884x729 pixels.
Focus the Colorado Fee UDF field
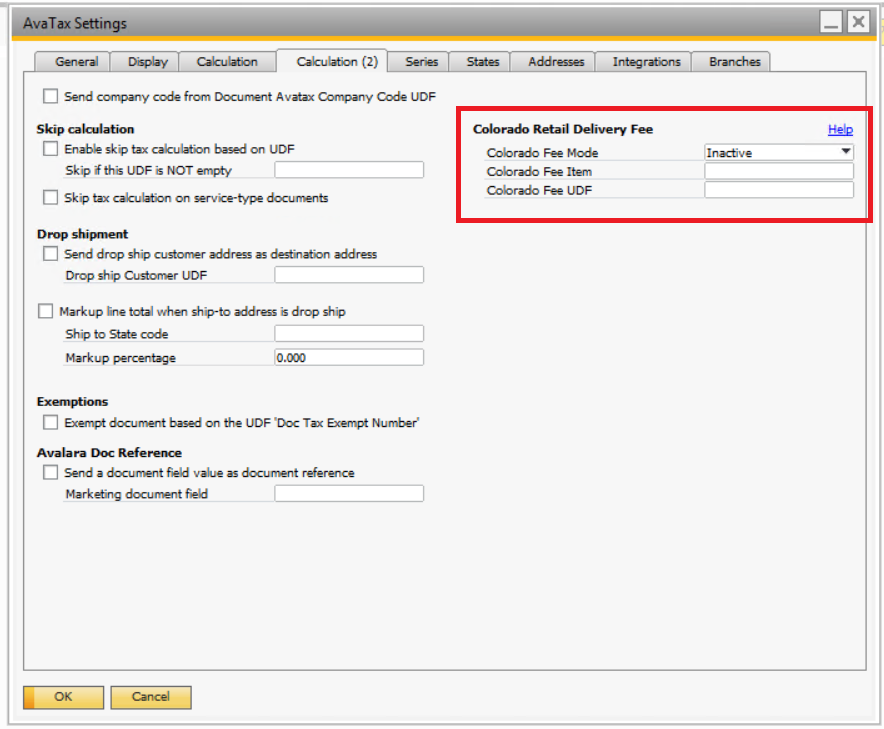click(779, 190)
